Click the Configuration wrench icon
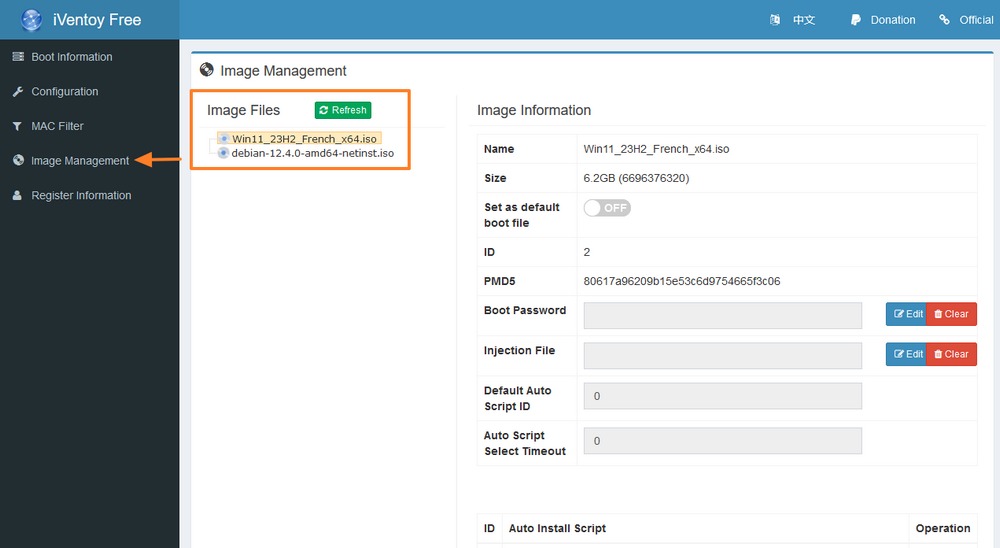Screen dimensions: 1000x548 pyautogui.click(x=17, y=92)
